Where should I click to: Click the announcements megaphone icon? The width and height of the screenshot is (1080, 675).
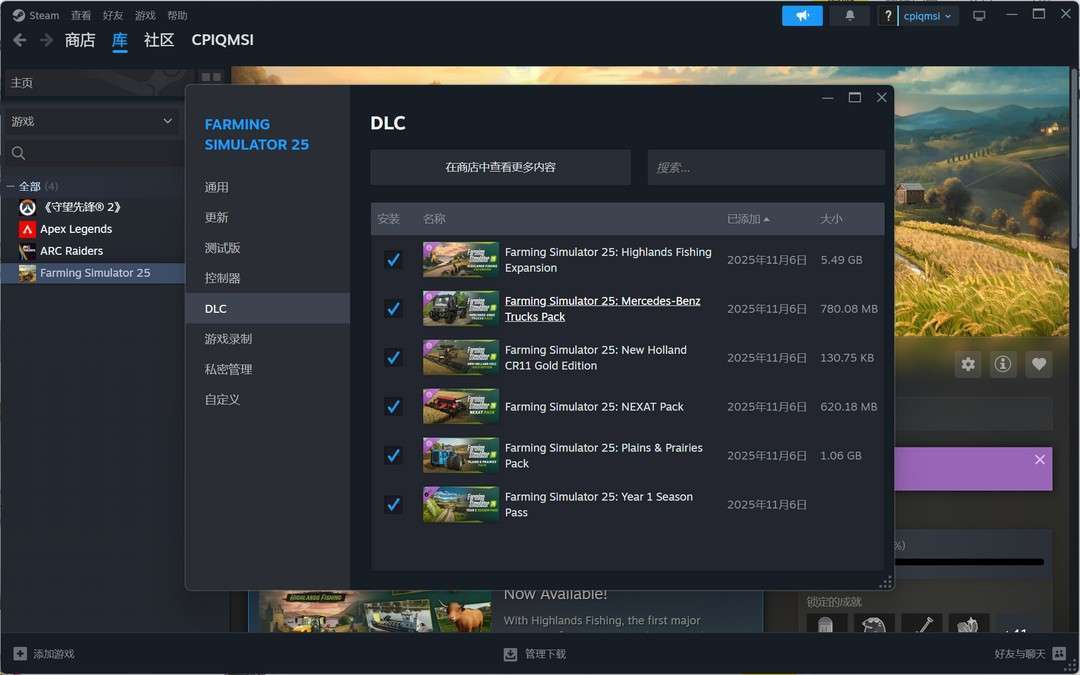(802, 16)
